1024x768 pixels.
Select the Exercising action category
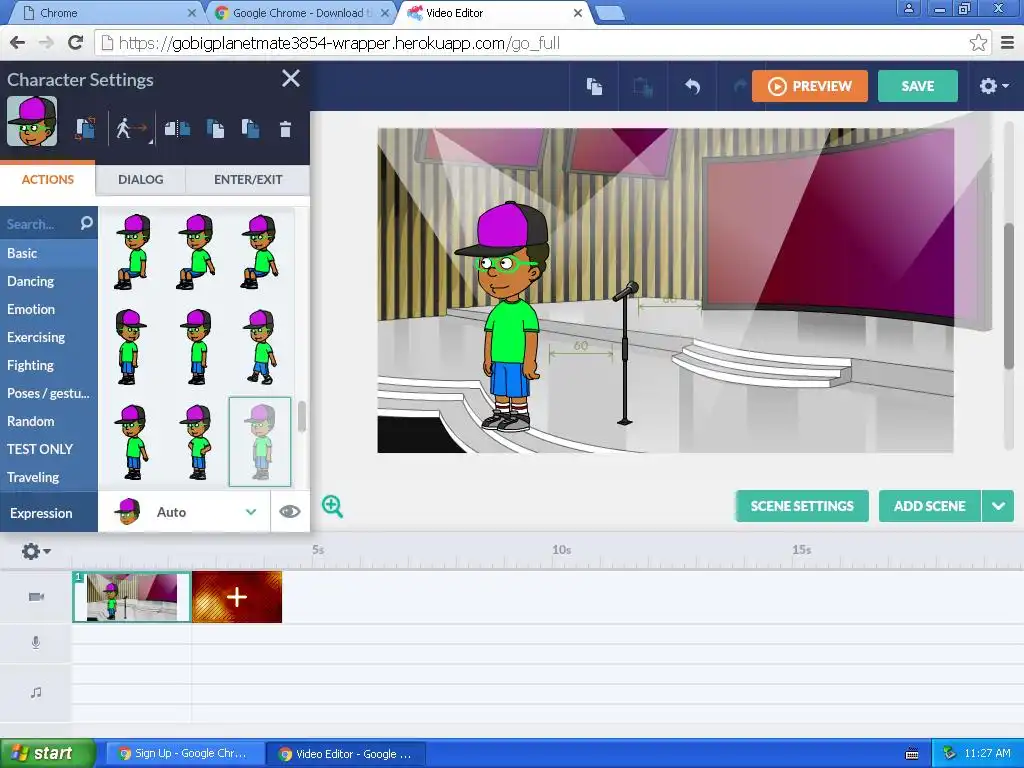pyautogui.click(x=49, y=337)
